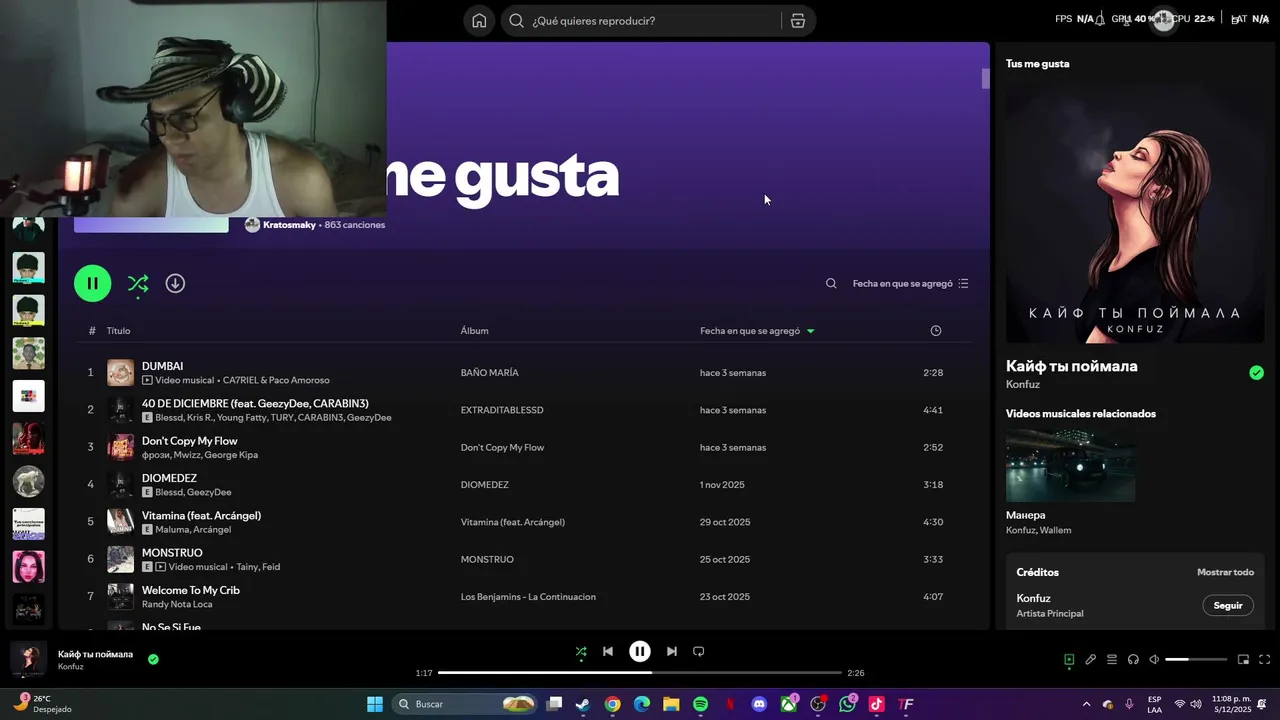Open the Browse icon beside search field
Image resolution: width=1280 pixels, height=720 pixels.
(798, 21)
